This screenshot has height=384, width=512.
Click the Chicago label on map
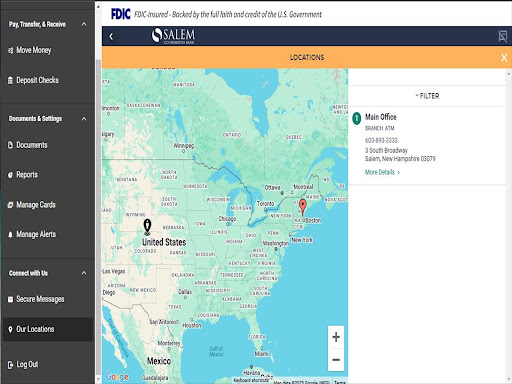pos(227,219)
